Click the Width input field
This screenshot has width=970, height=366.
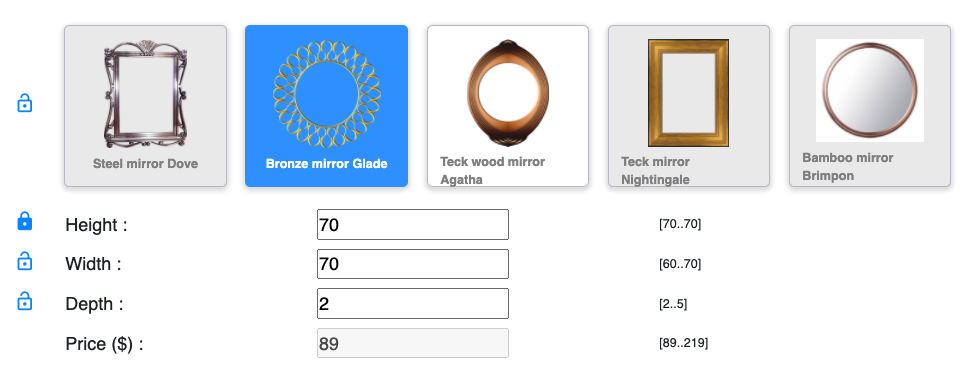[x=413, y=264]
